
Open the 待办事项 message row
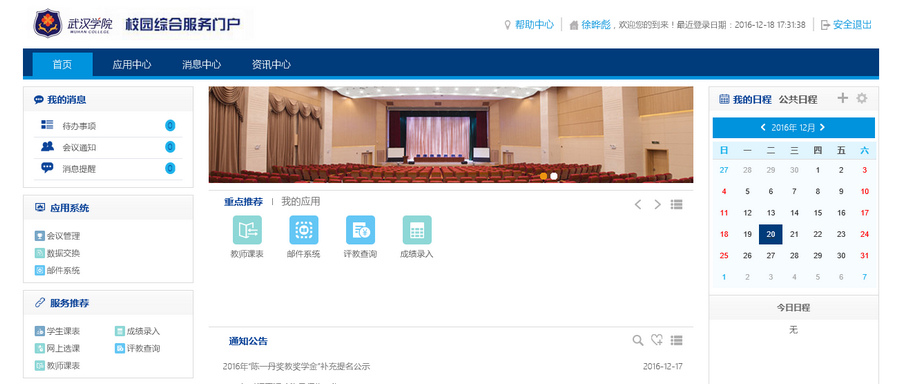click(108, 126)
